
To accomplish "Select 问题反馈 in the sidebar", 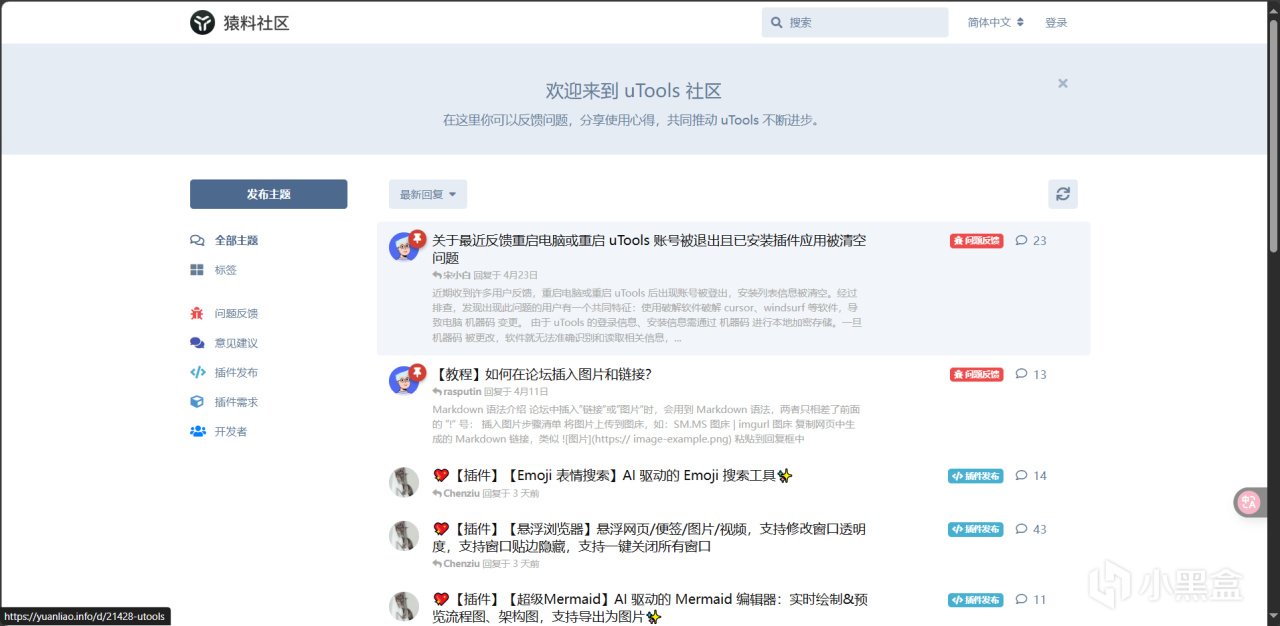I will tap(236, 313).
